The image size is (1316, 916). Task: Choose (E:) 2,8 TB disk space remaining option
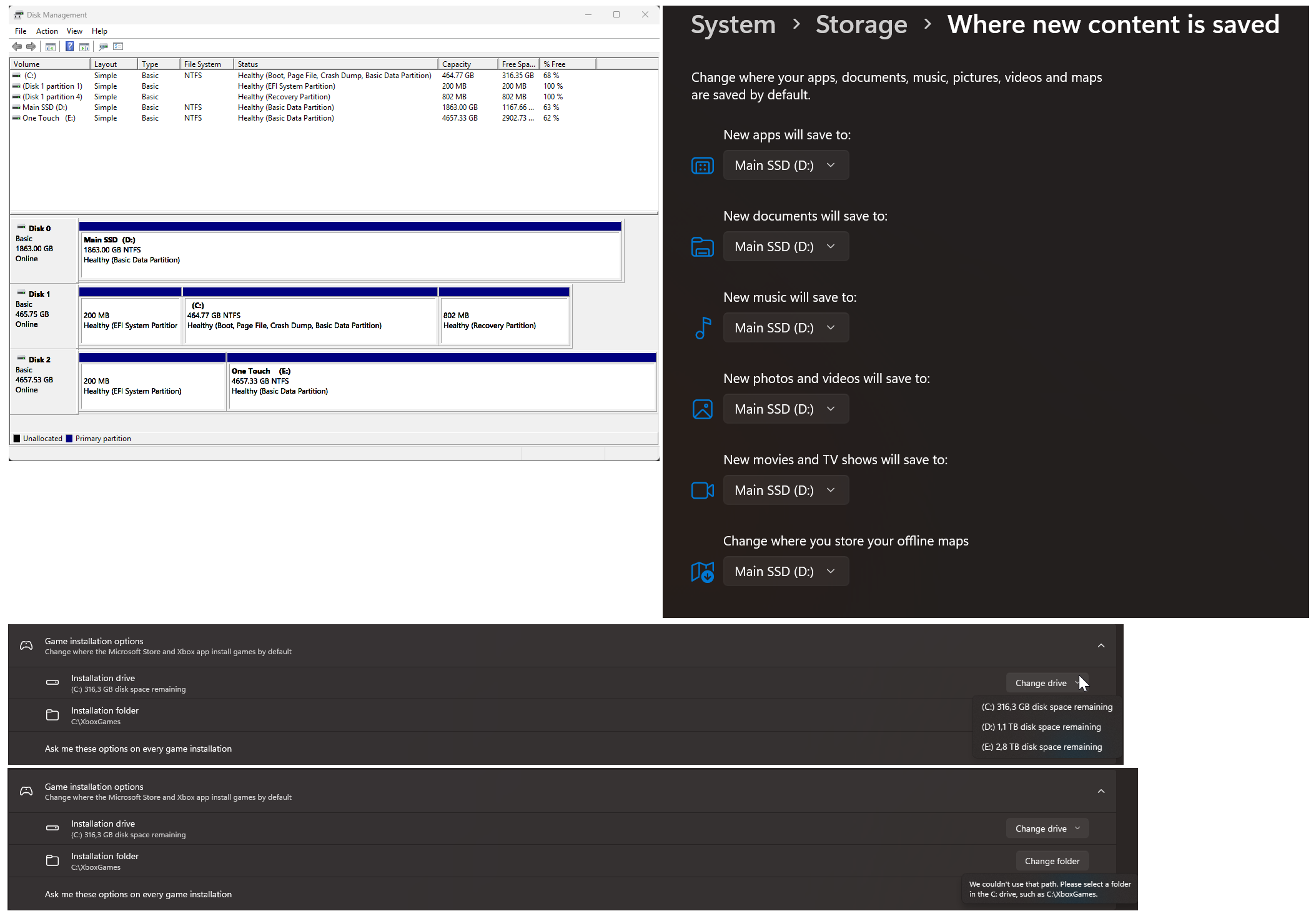(x=1042, y=747)
